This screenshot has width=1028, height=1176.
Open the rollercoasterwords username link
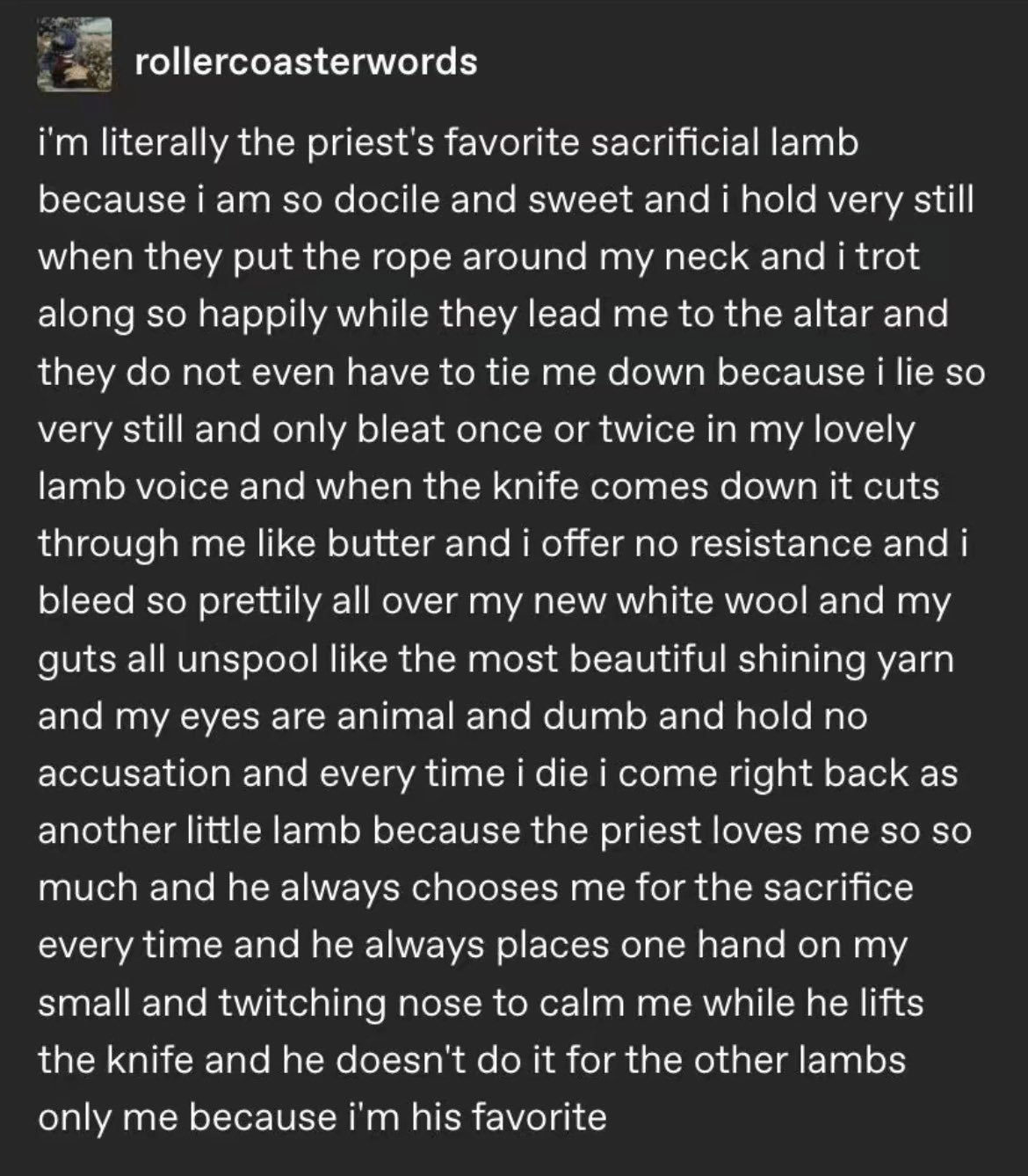click(x=306, y=62)
